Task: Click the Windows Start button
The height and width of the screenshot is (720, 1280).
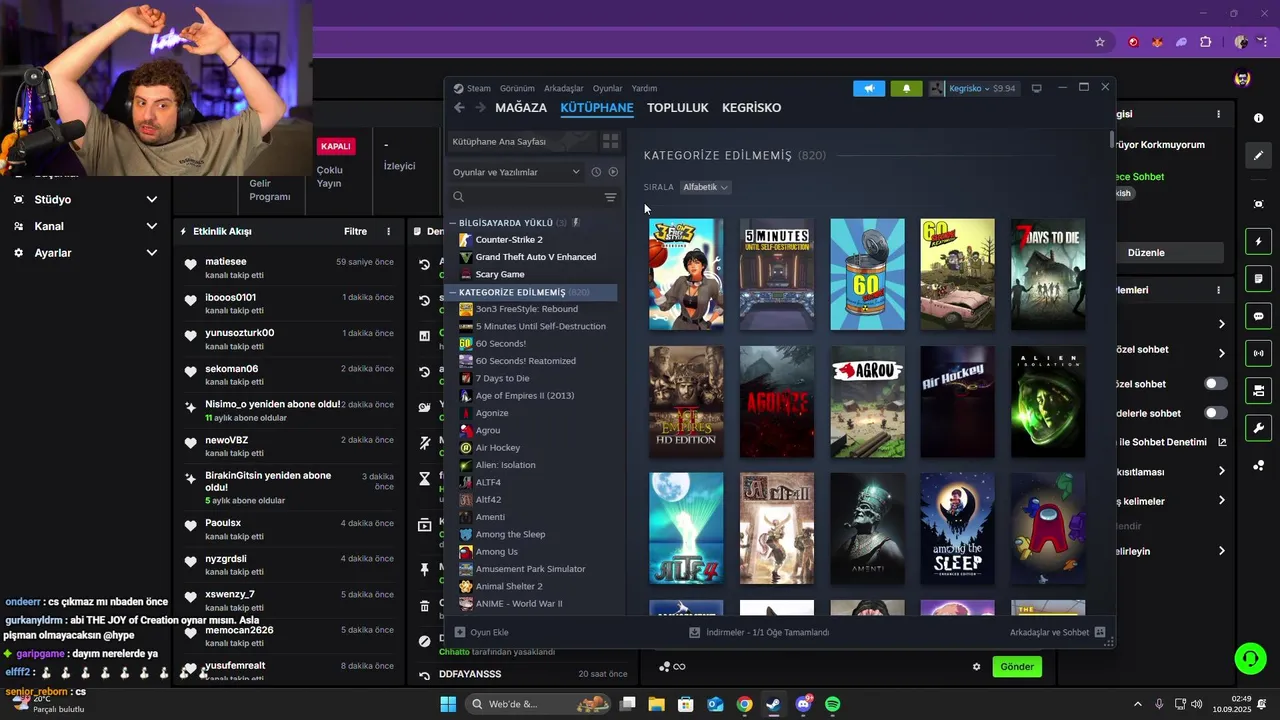Action: (448, 704)
